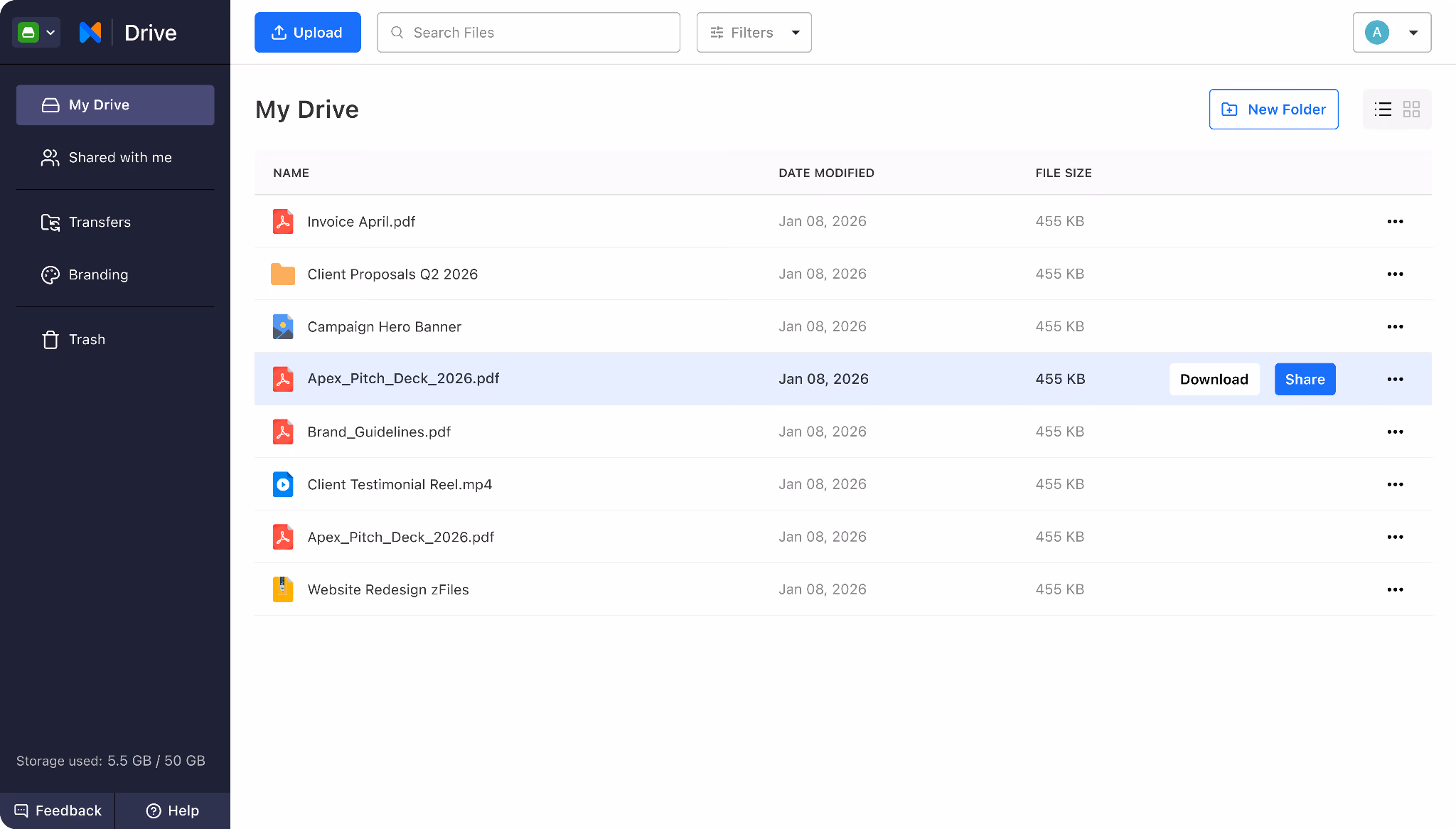
Task: Open Shared with me
Action: 115,158
